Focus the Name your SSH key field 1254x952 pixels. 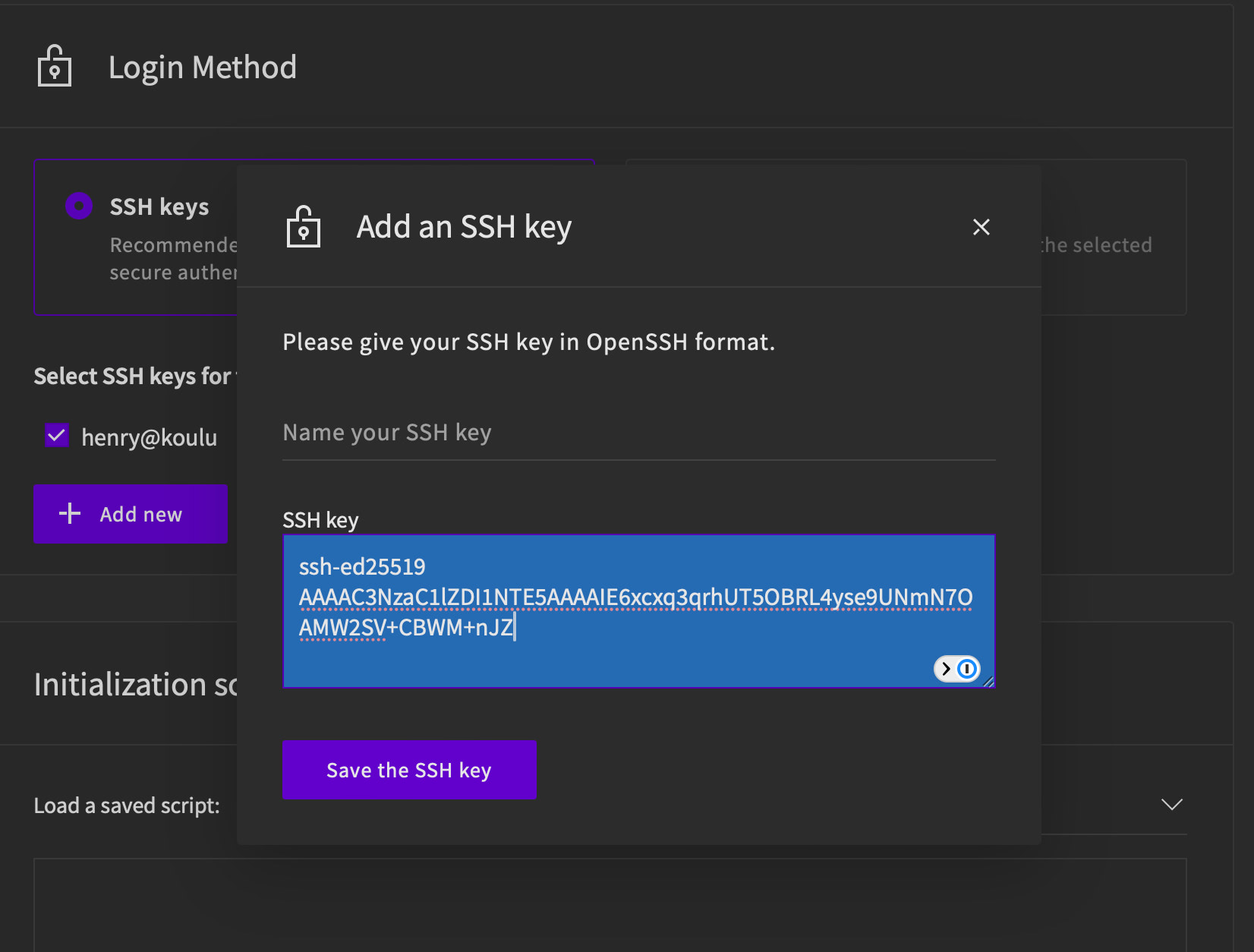pyautogui.click(x=638, y=433)
